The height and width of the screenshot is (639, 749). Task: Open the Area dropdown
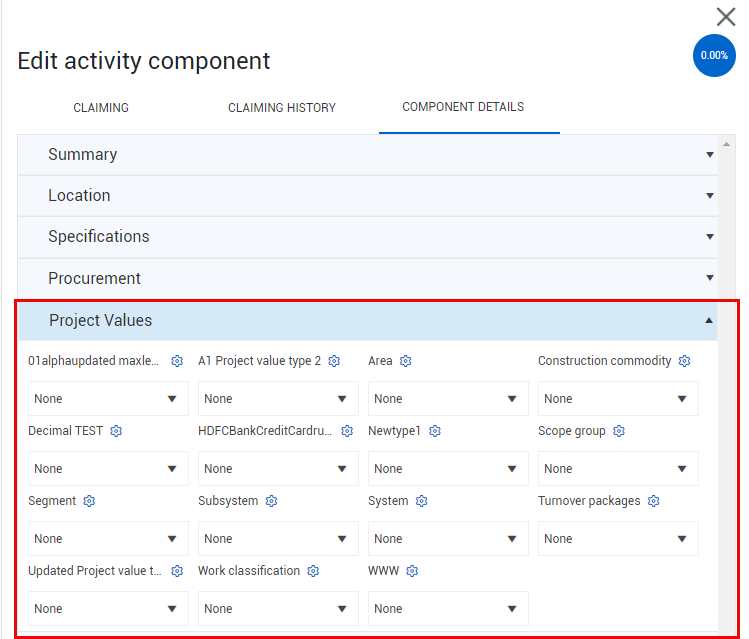coord(448,399)
